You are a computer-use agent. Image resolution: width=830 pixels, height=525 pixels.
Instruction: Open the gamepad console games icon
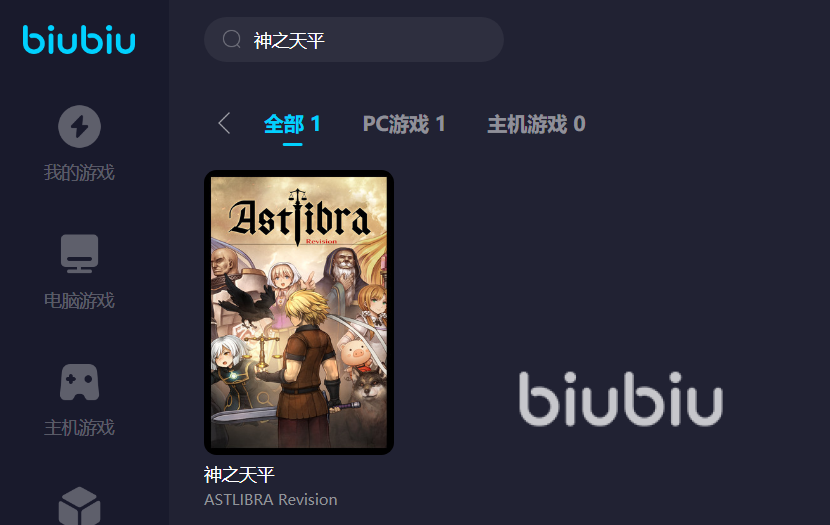(x=79, y=382)
